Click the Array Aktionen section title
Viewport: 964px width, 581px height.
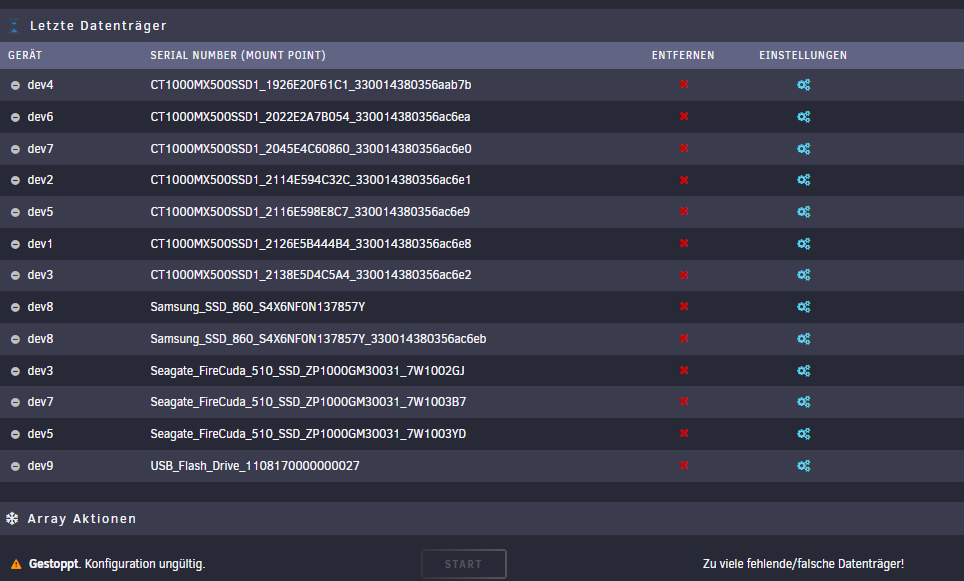coord(82,519)
